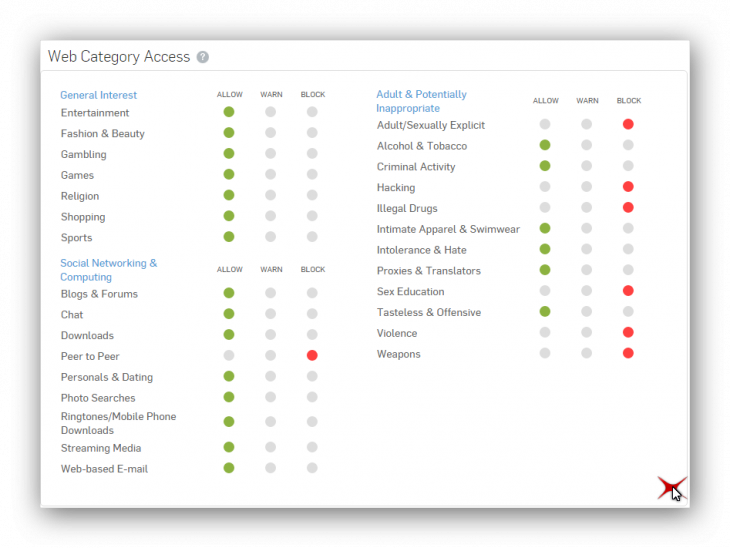
Task: Click the Streaming Media label
Action: pos(101,448)
